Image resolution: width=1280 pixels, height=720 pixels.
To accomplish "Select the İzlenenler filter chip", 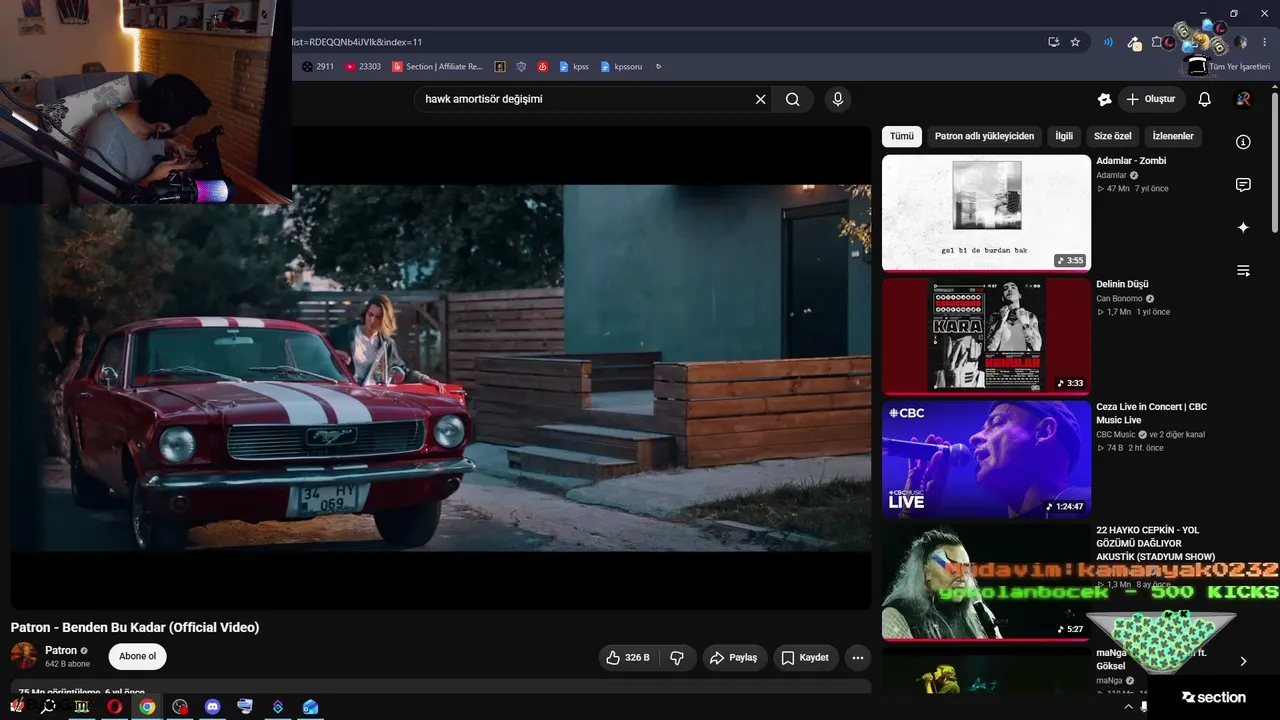I will [1173, 136].
